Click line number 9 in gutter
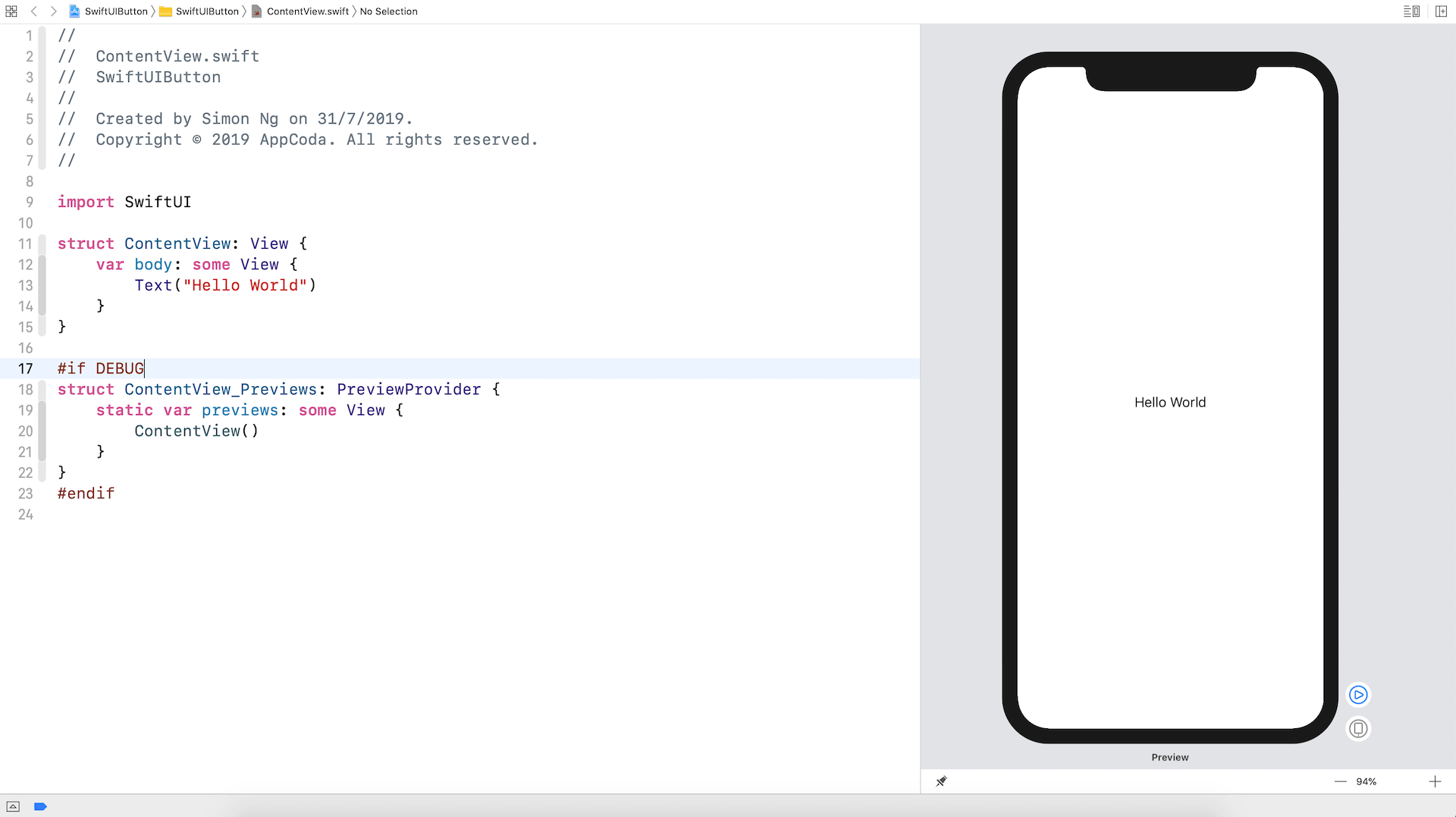The height and width of the screenshot is (817, 1456). pyautogui.click(x=29, y=202)
